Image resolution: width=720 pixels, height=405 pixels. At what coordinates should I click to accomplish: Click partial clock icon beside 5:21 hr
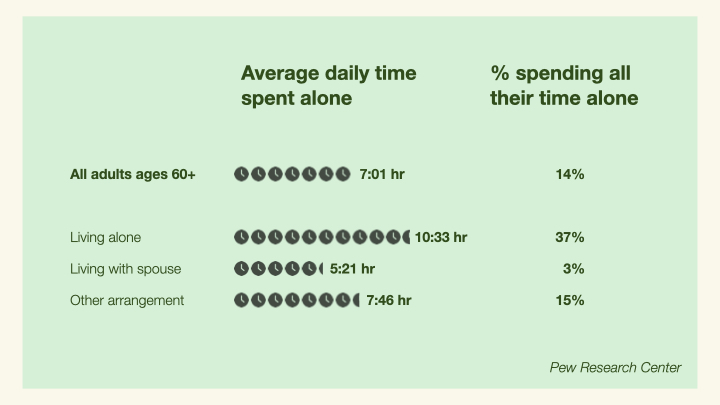(321, 269)
